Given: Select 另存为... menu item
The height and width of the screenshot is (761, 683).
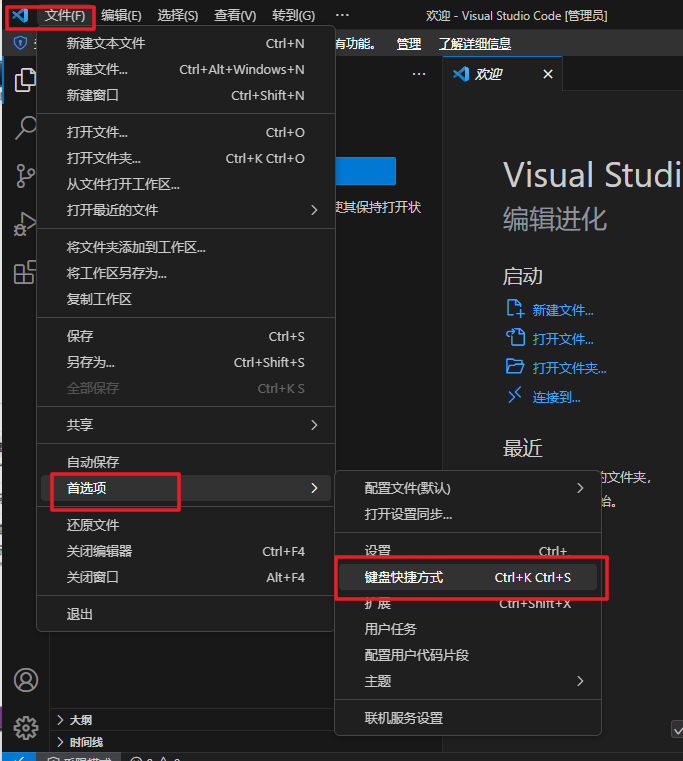Looking at the screenshot, I should [x=185, y=363].
